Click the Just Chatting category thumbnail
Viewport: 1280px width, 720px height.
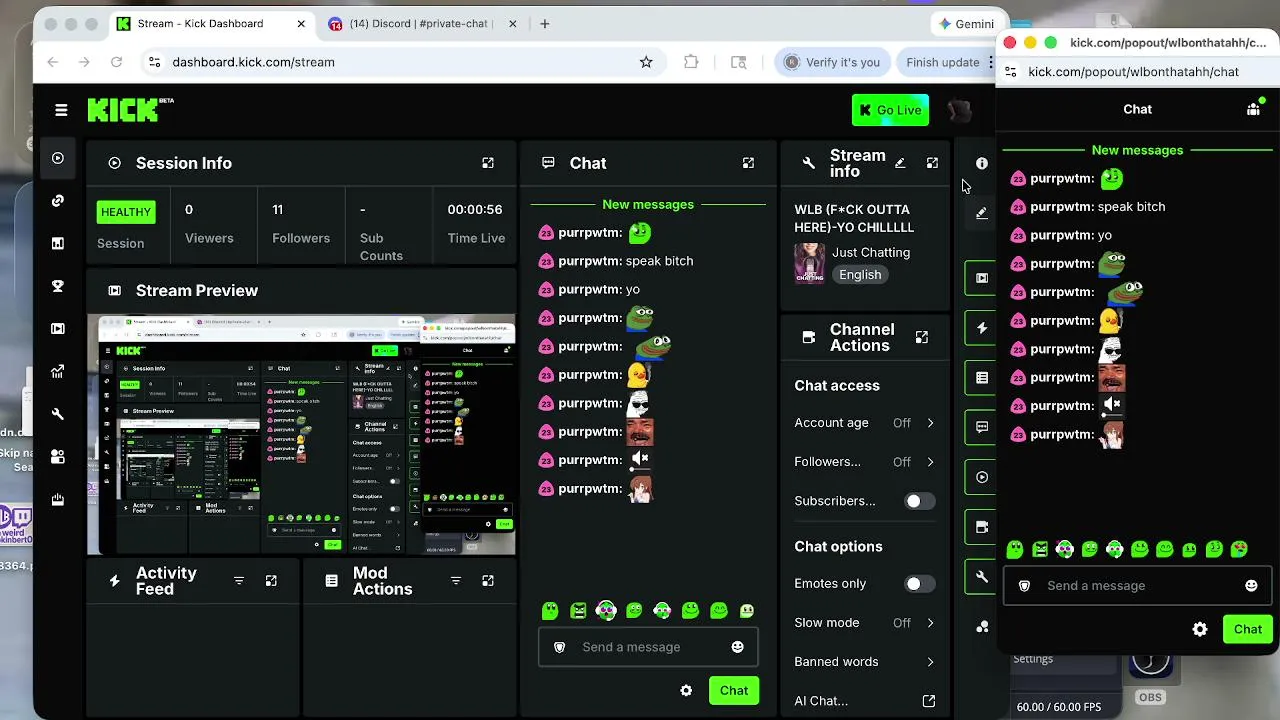(x=810, y=264)
